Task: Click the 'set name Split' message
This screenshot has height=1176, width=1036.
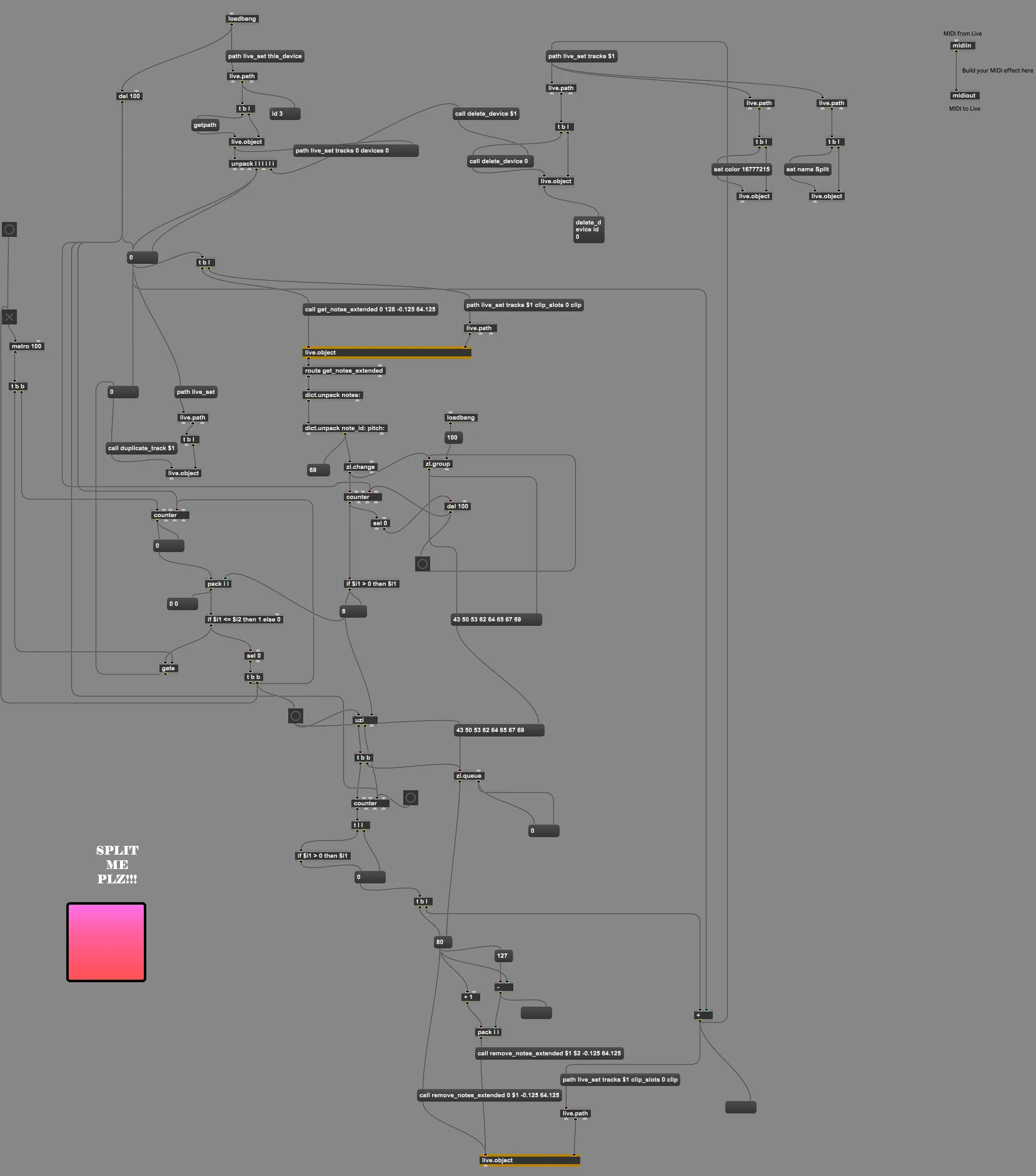Action: [808, 169]
